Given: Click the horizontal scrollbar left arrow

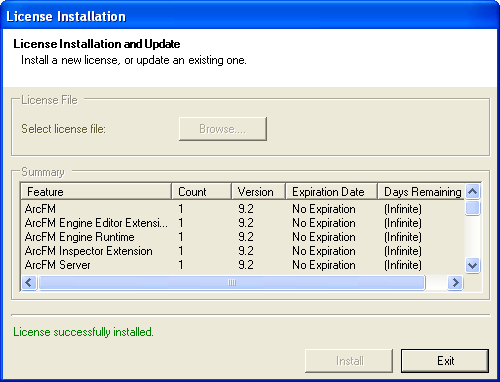Looking at the screenshot, I should point(29,283).
